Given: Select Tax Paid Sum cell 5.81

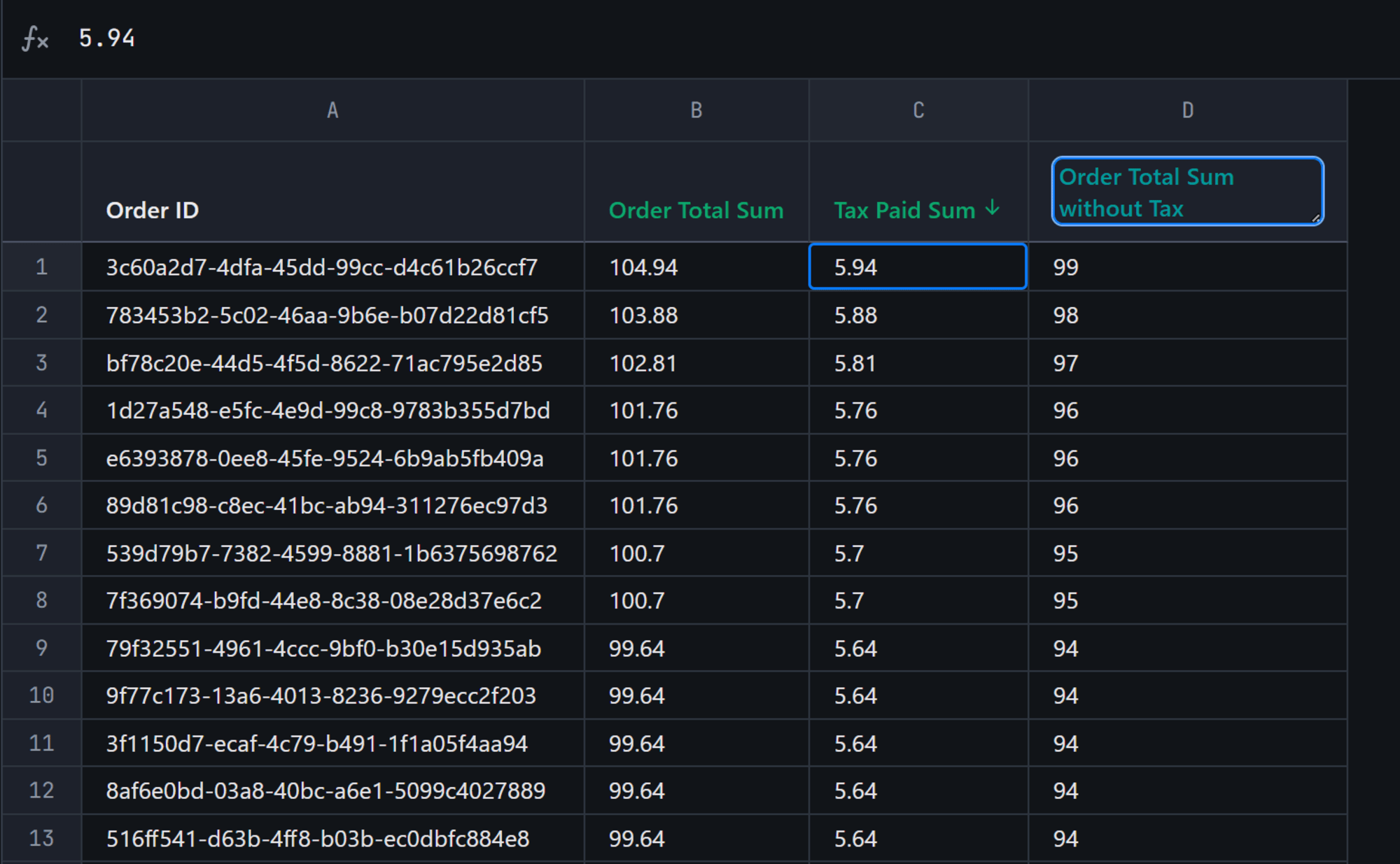Looking at the screenshot, I should (918, 363).
